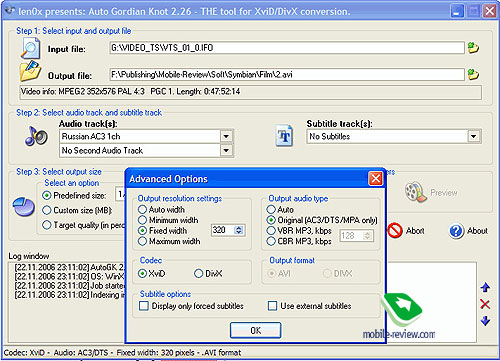Open the Russian AC3 1ch audio dropdown
This screenshot has width=500, height=361.
click(226, 136)
